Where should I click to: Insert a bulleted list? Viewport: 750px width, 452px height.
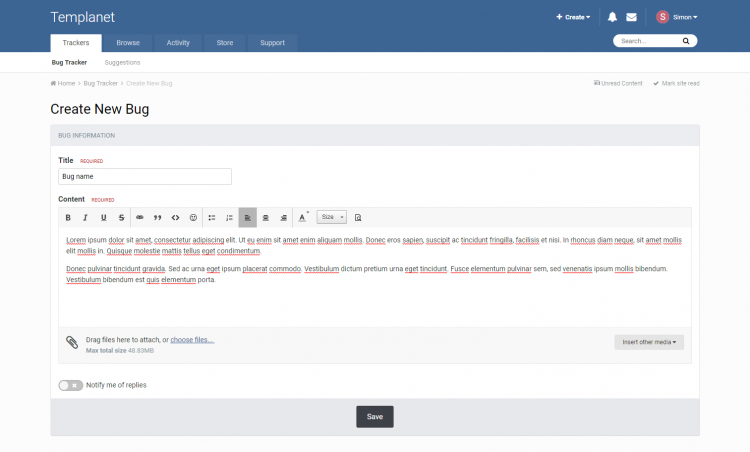click(212, 218)
